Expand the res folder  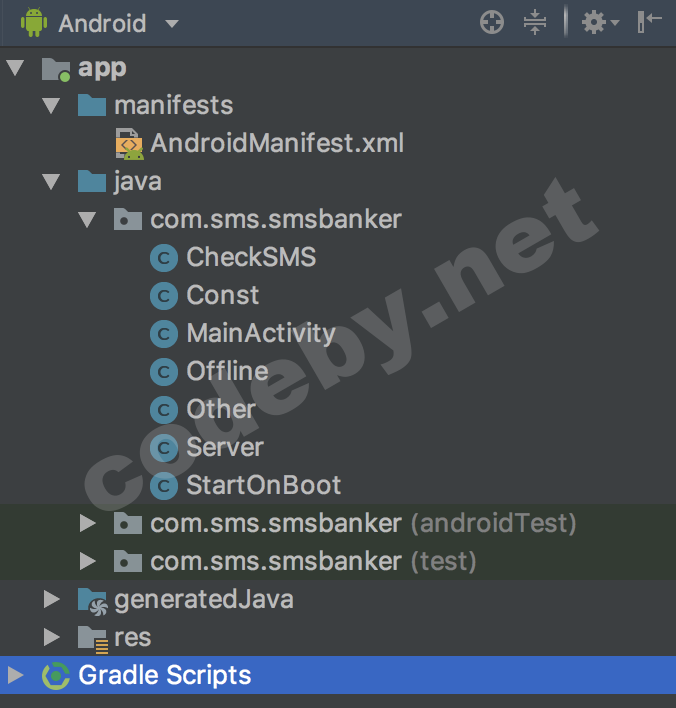tap(51, 637)
